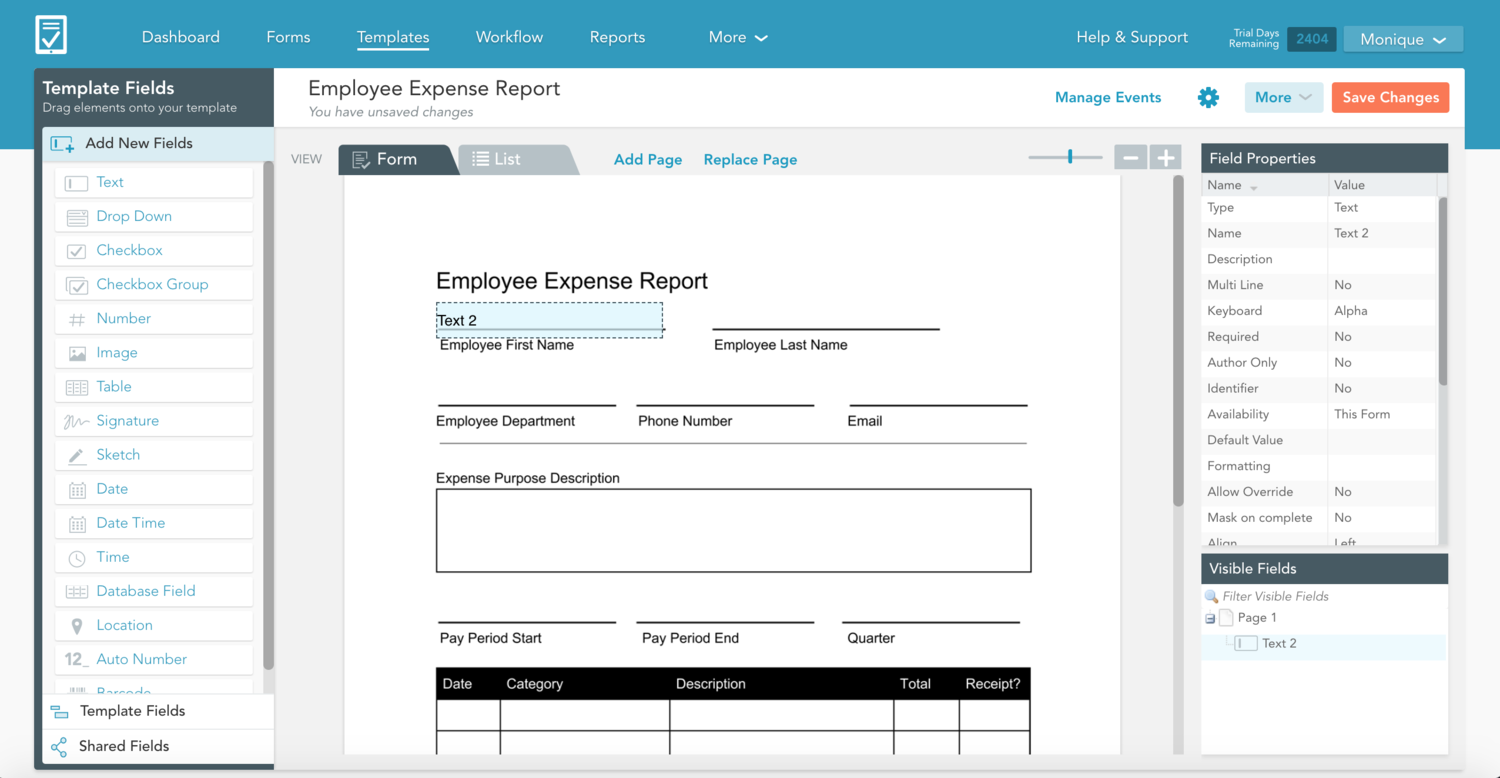Collapse the Page 1 tree node
This screenshot has width=1500, height=778.
(1210, 619)
